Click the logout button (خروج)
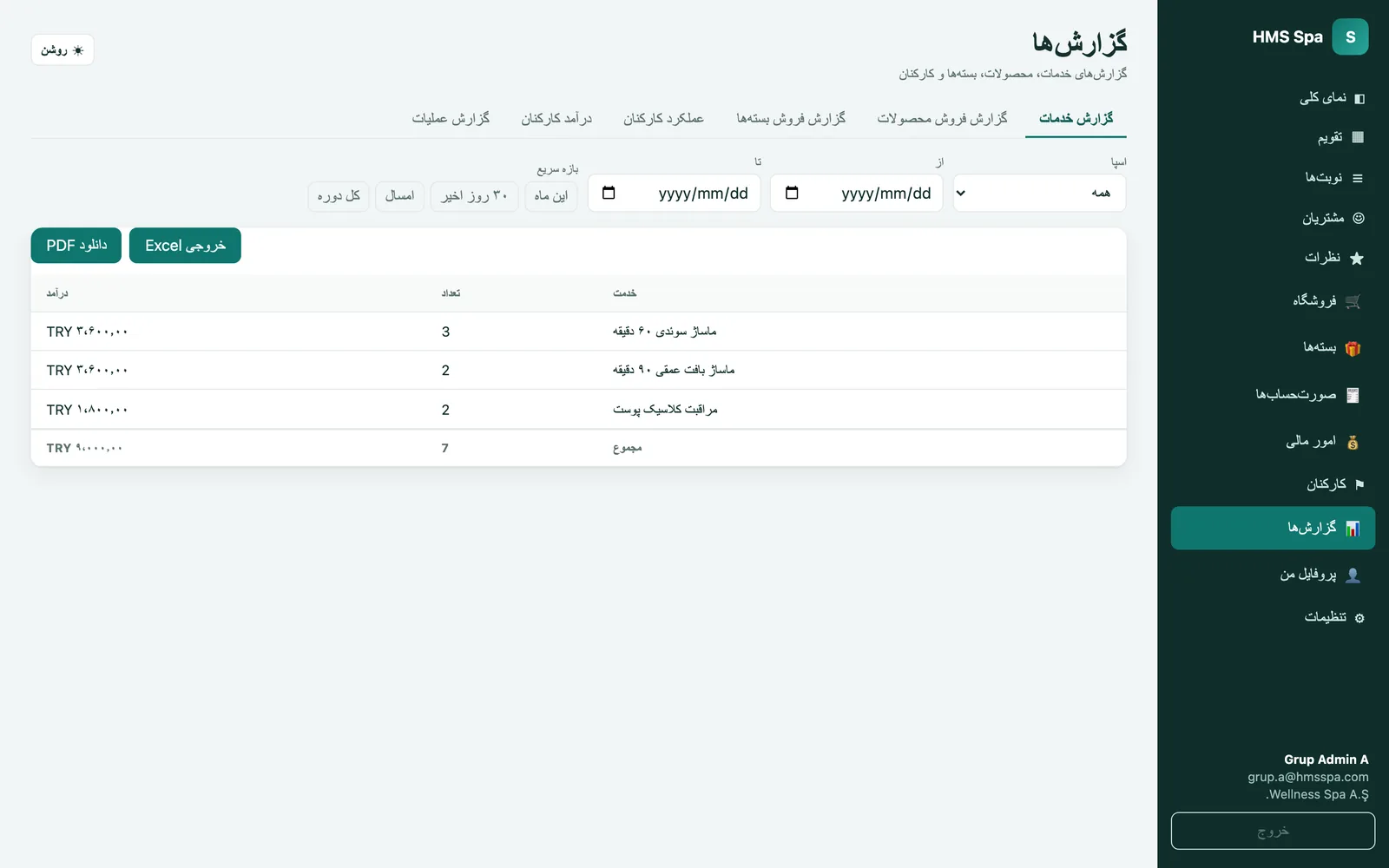 tap(1273, 831)
